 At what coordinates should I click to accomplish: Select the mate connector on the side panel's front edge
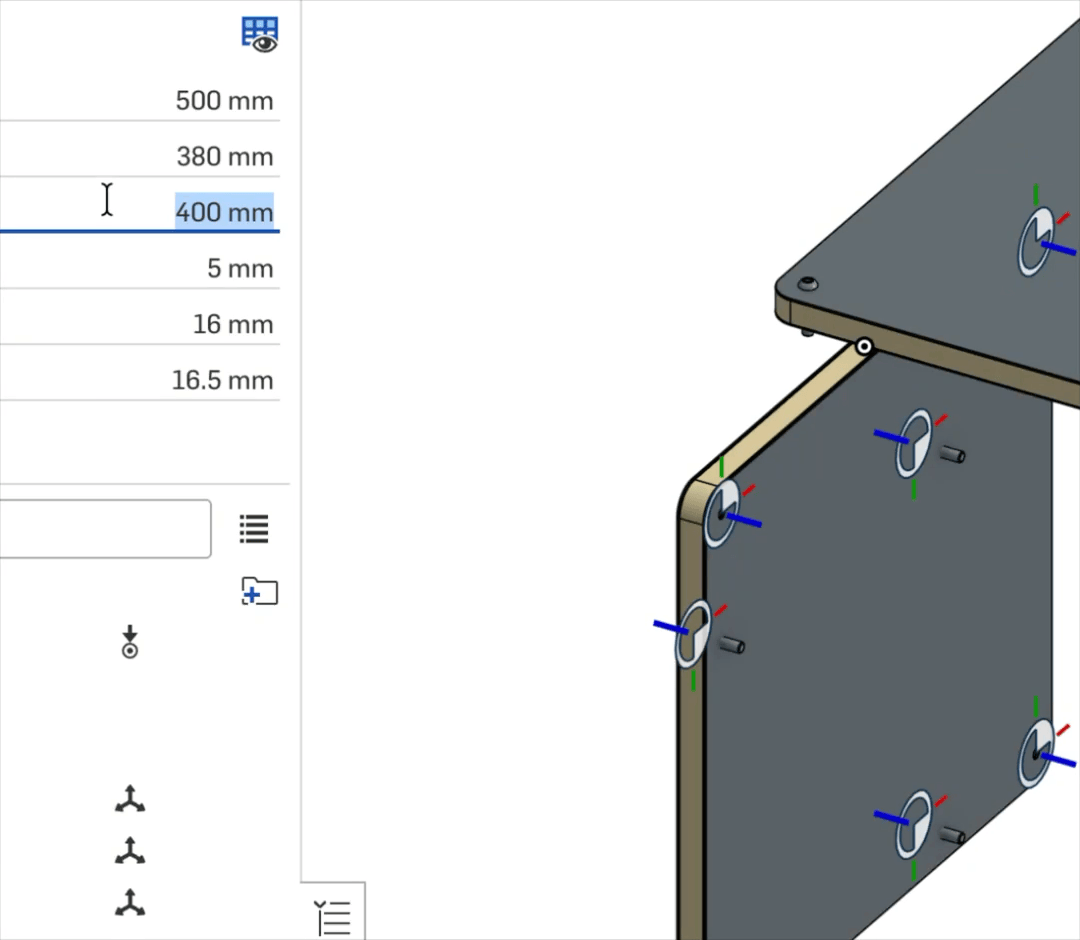[693, 634]
